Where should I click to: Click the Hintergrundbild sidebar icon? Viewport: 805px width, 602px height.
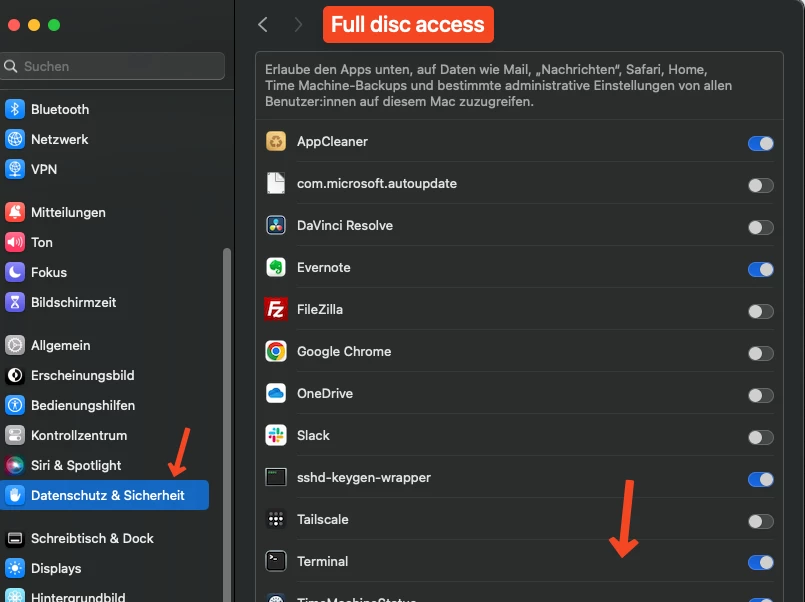point(15,596)
